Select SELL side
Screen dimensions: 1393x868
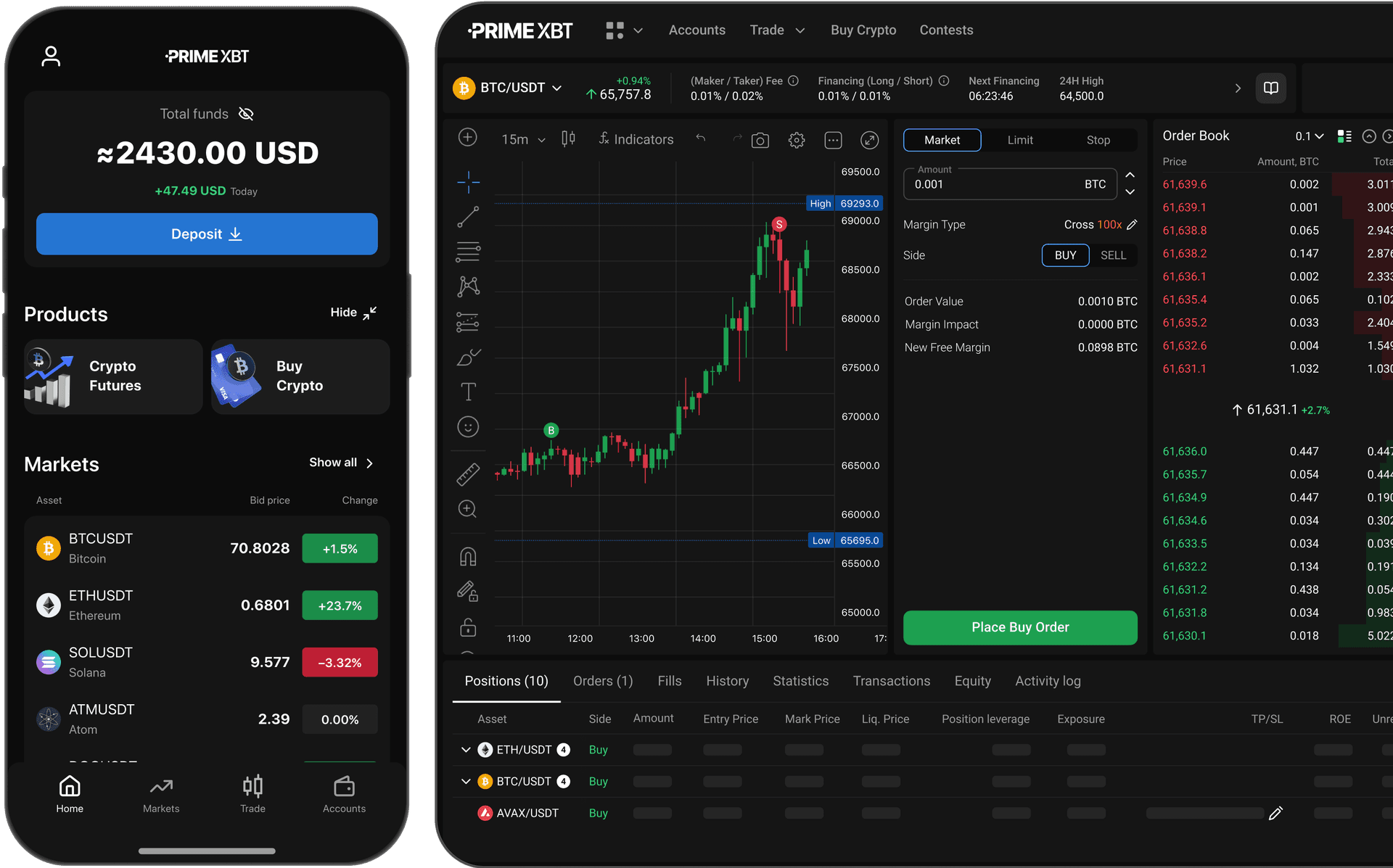click(x=1113, y=255)
